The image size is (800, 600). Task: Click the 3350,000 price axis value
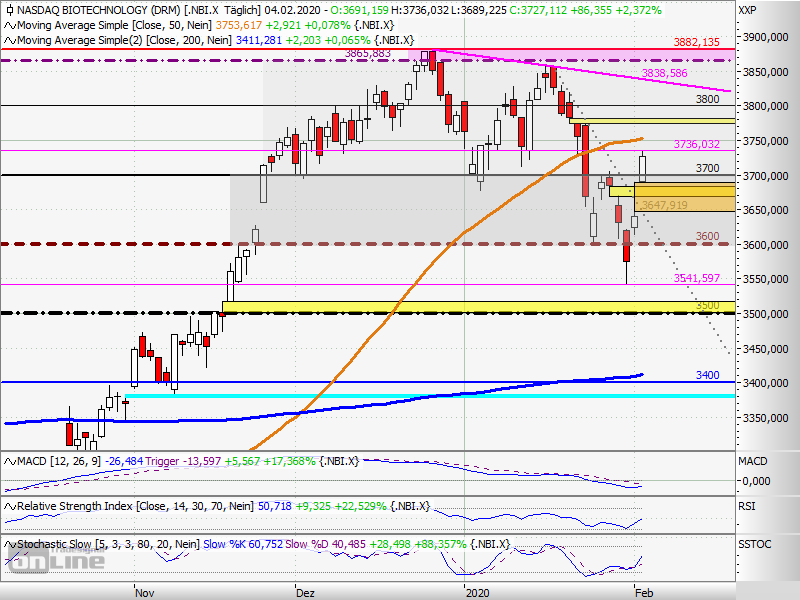[x=765, y=418]
